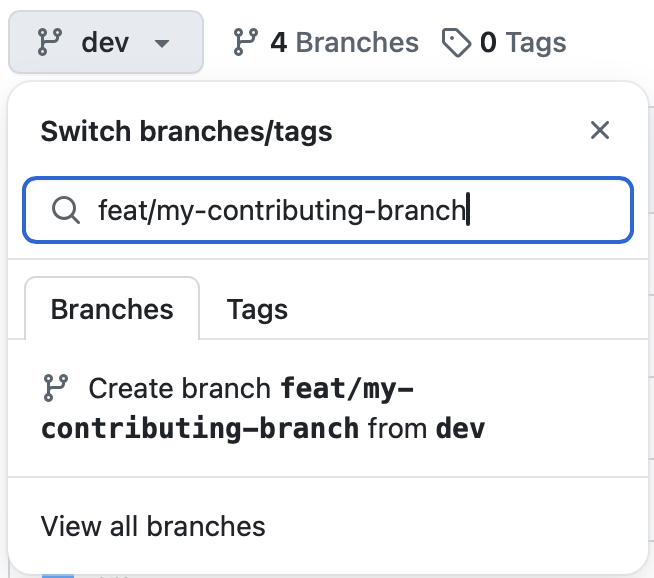The image size is (654, 578).
Task: Open the 4 Branches link
Action: [326, 42]
